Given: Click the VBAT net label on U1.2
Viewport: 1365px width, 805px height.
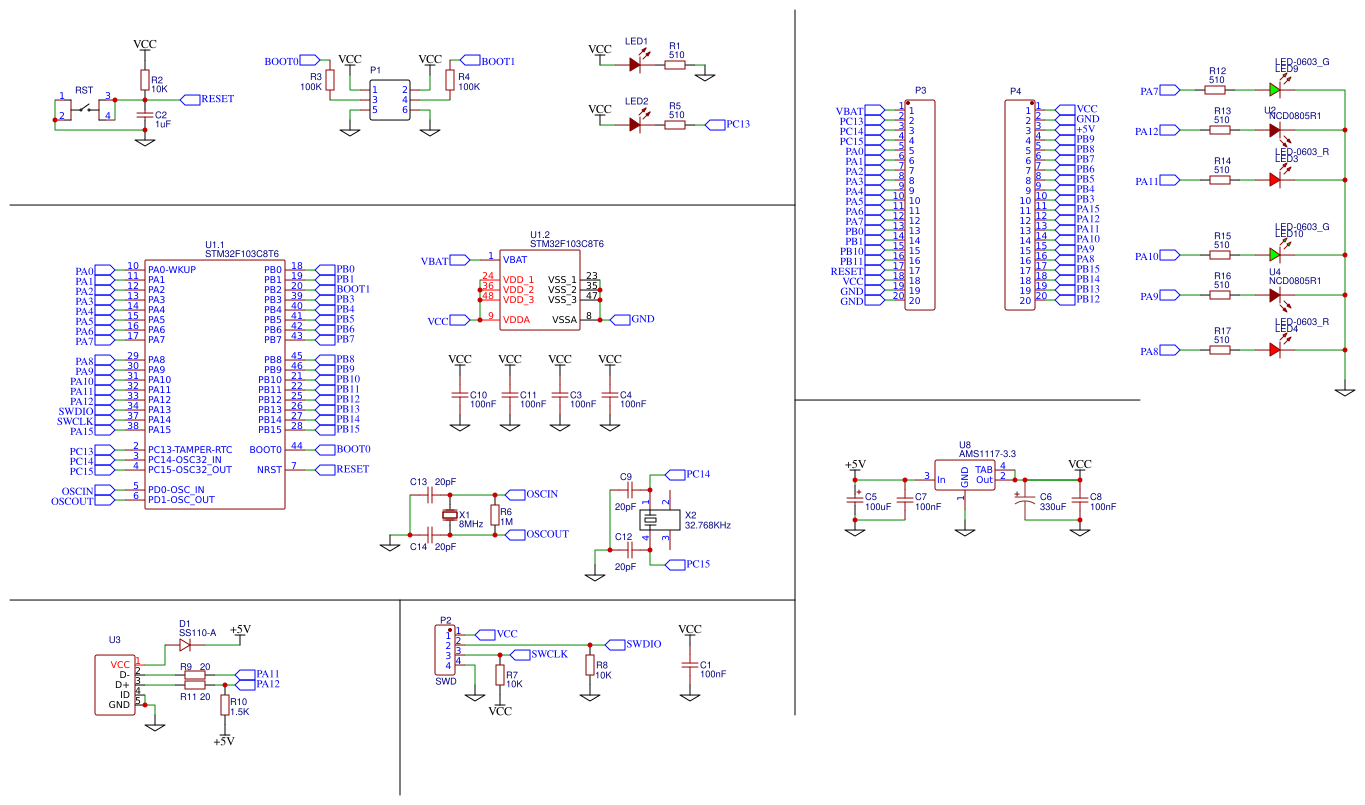Looking at the screenshot, I should click(446, 260).
